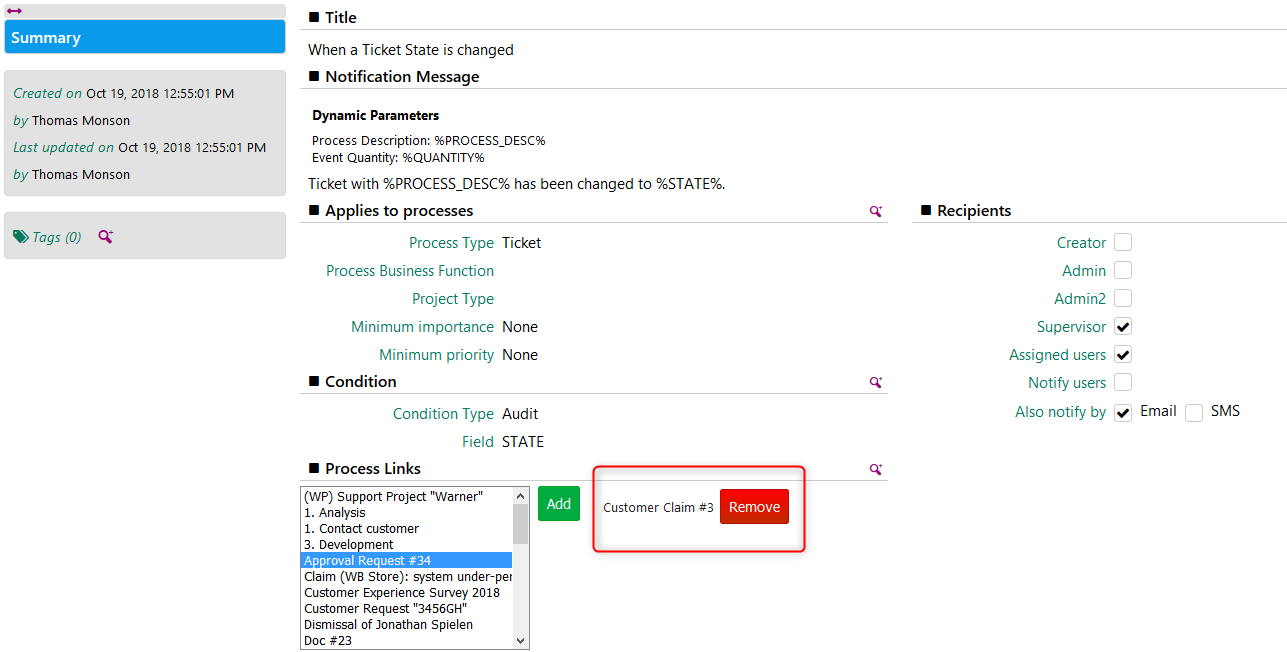Click 'Process Description: %PROCESS_DESC%' line
This screenshot has height=652, width=1287.
pos(429,141)
